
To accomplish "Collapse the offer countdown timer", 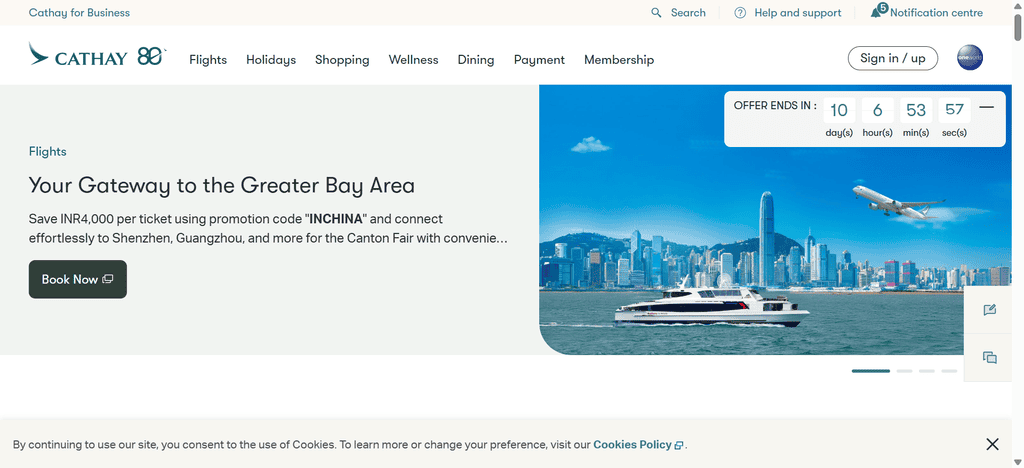I will point(987,107).
